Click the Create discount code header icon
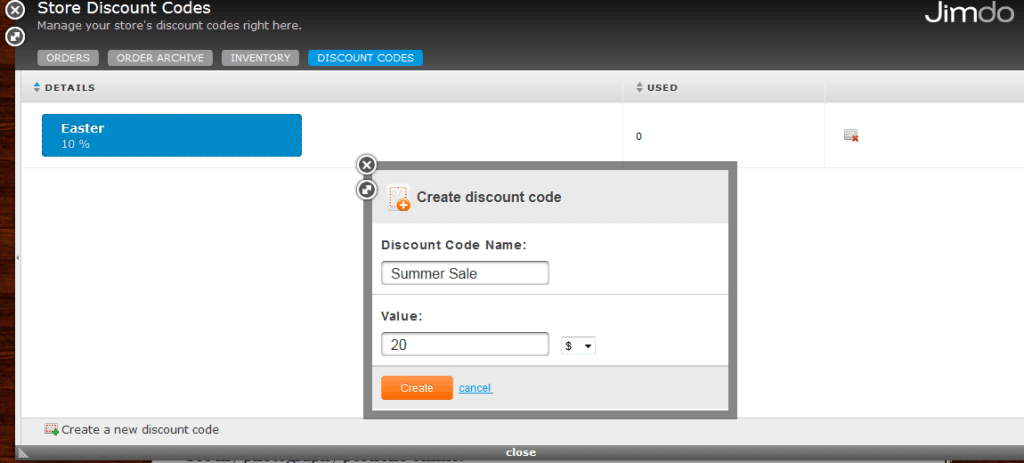Screen dimensions: 1024x463 (x=398, y=197)
